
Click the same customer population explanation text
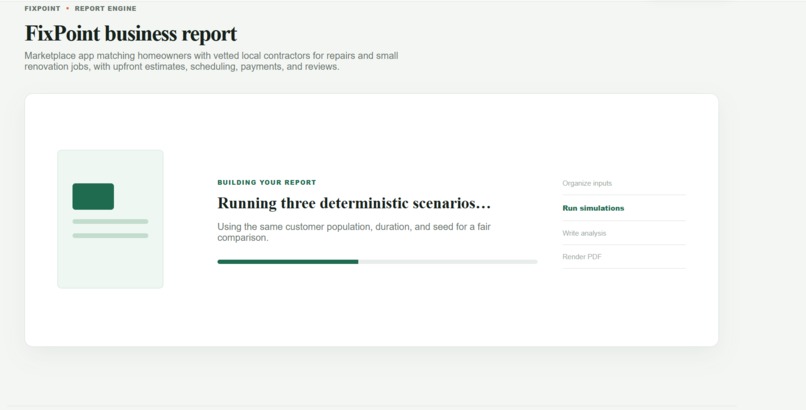pyautogui.click(x=354, y=232)
